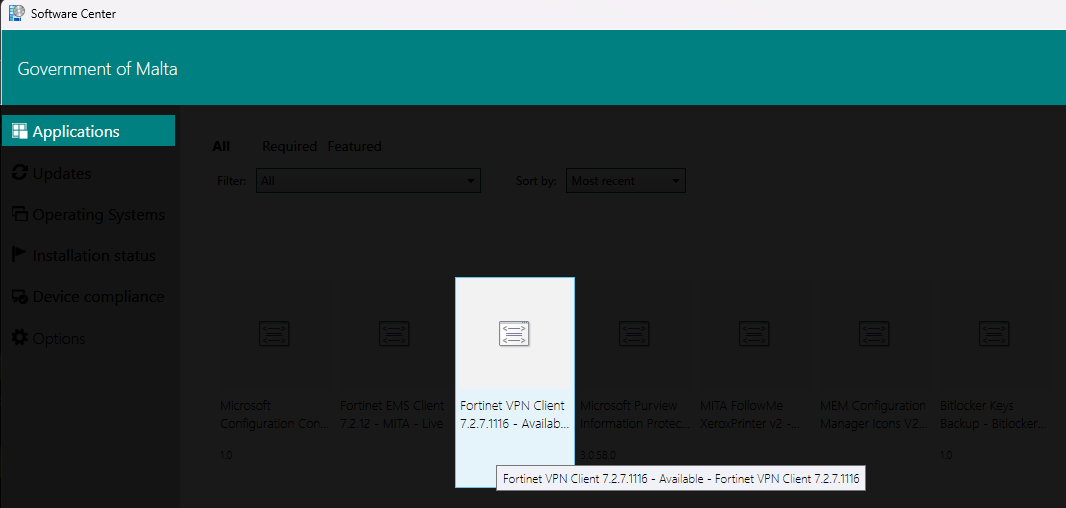
Task: Click the Filter dropdown arrow
Action: [x=470, y=181]
